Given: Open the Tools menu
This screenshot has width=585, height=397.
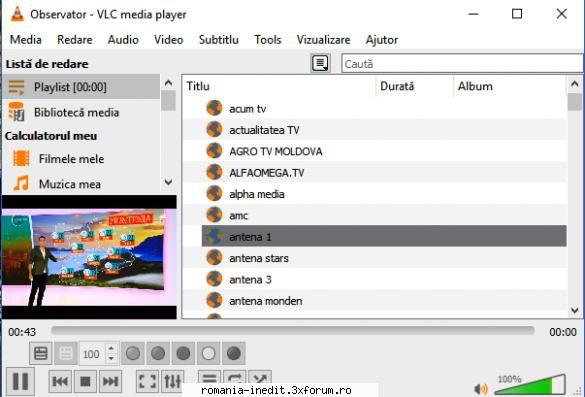Looking at the screenshot, I should click(268, 40).
